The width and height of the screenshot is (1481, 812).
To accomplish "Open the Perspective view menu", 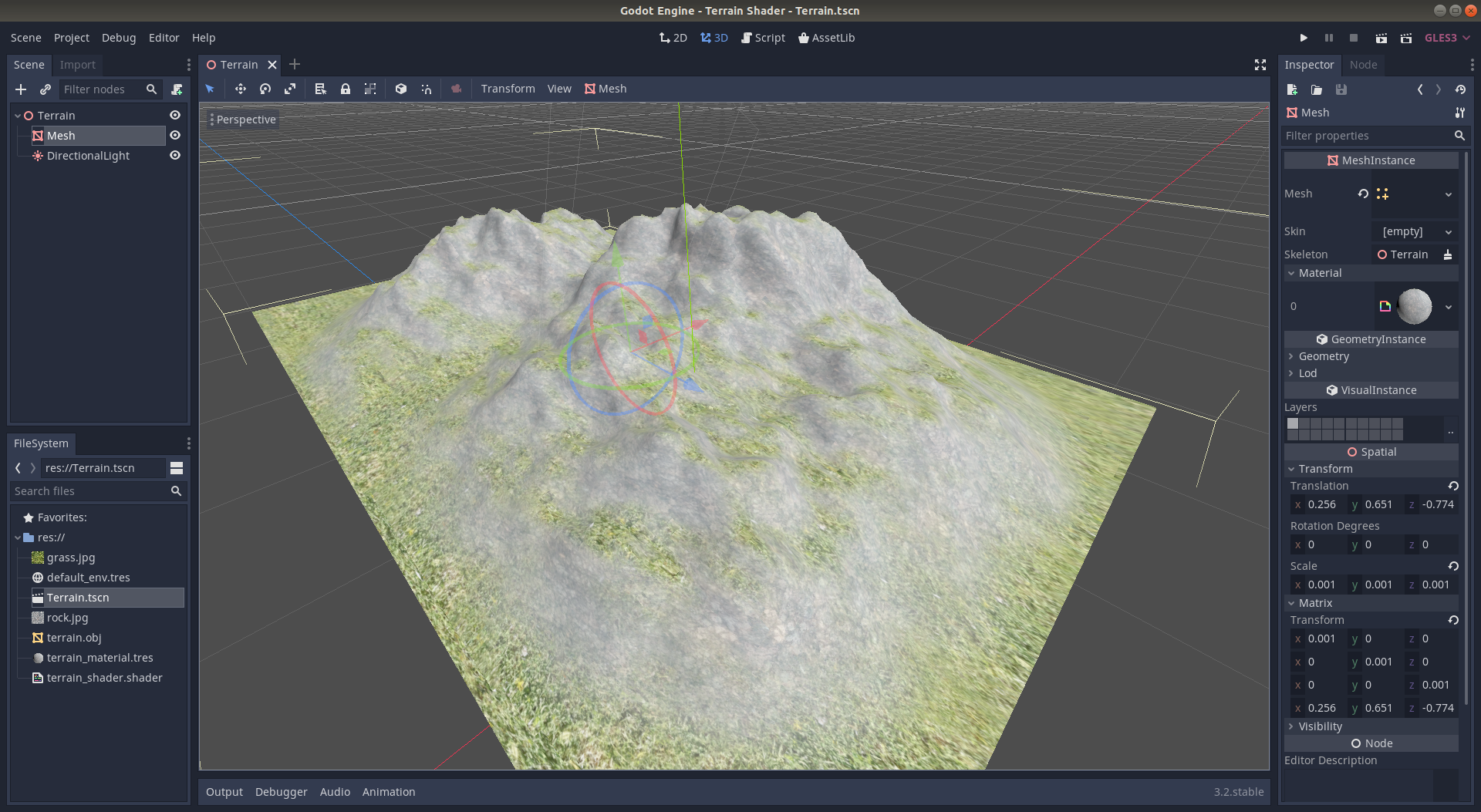I will click(x=243, y=120).
